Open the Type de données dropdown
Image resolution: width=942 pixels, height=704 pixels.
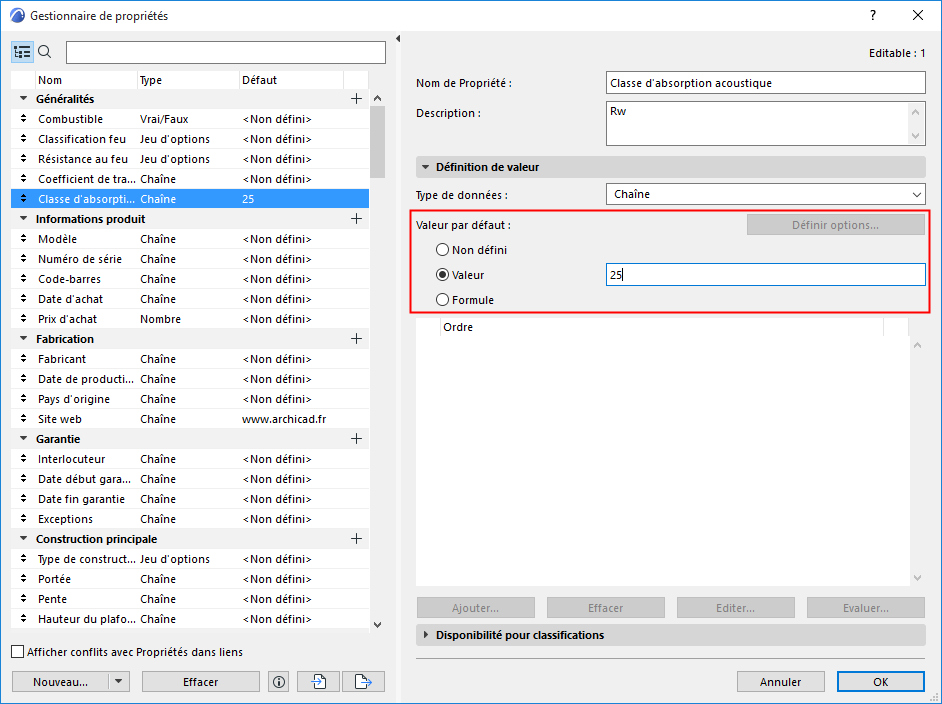pyautogui.click(x=765, y=195)
